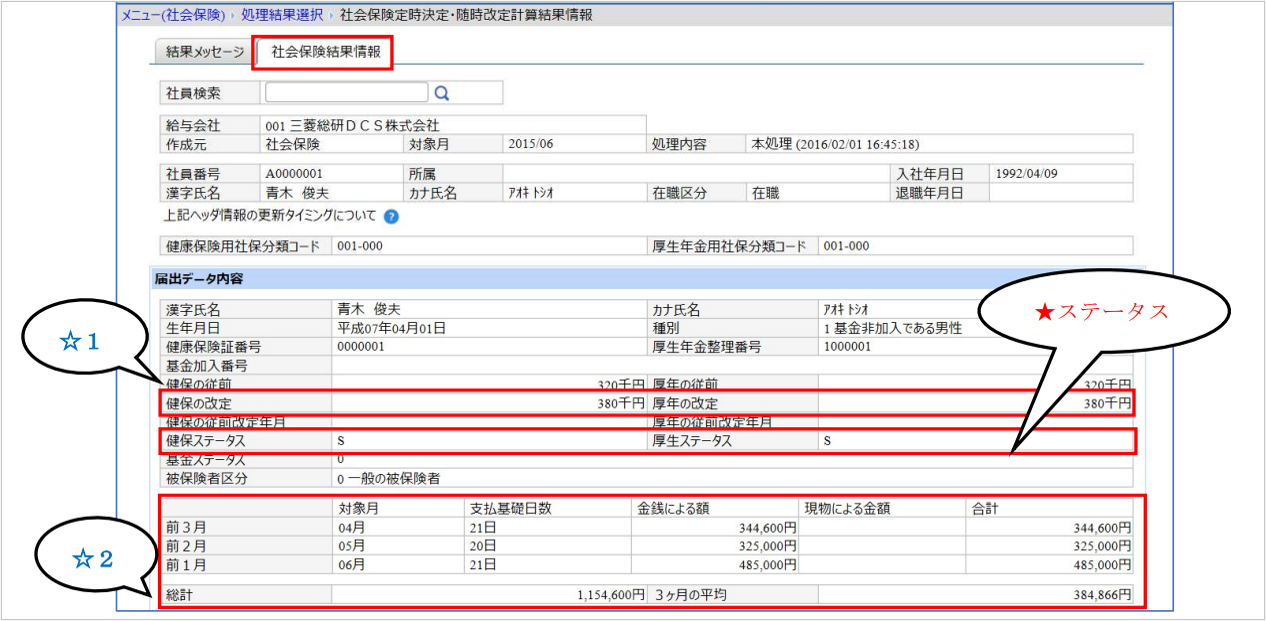
Task: Click the employee search magnifier icon
Action: [442, 93]
